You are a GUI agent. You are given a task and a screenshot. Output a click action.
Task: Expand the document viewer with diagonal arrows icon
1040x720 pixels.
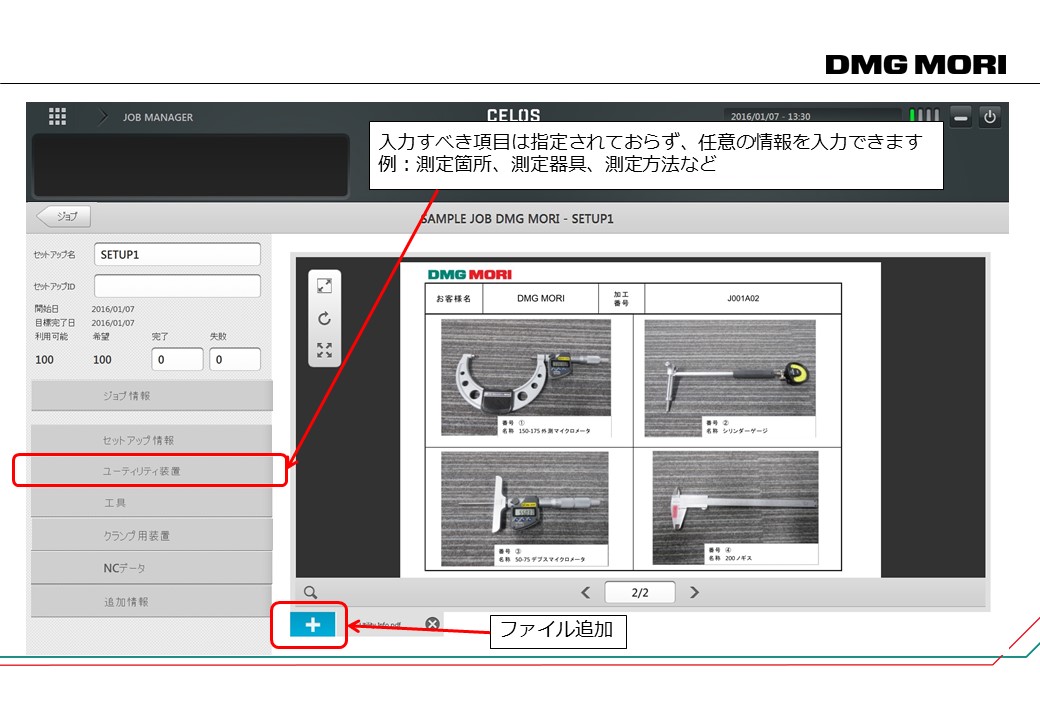pos(324,286)
